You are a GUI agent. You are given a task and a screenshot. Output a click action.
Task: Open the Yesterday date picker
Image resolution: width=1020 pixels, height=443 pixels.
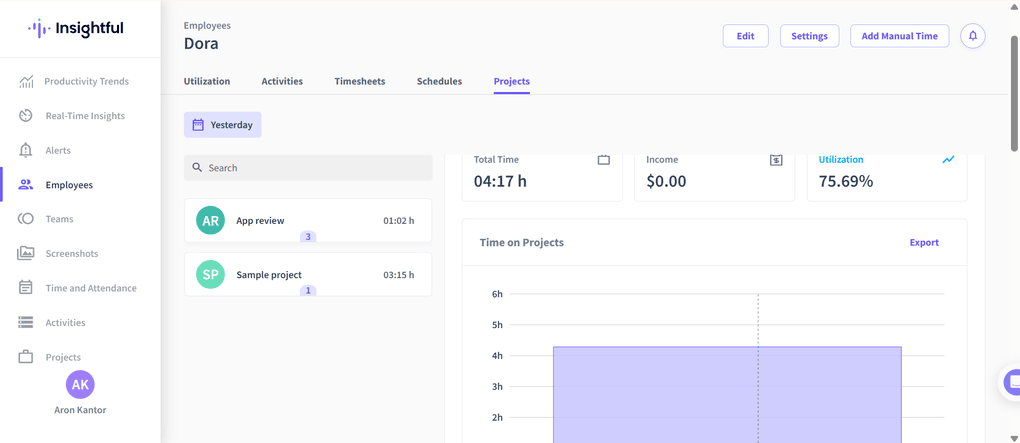click(222, 125)
